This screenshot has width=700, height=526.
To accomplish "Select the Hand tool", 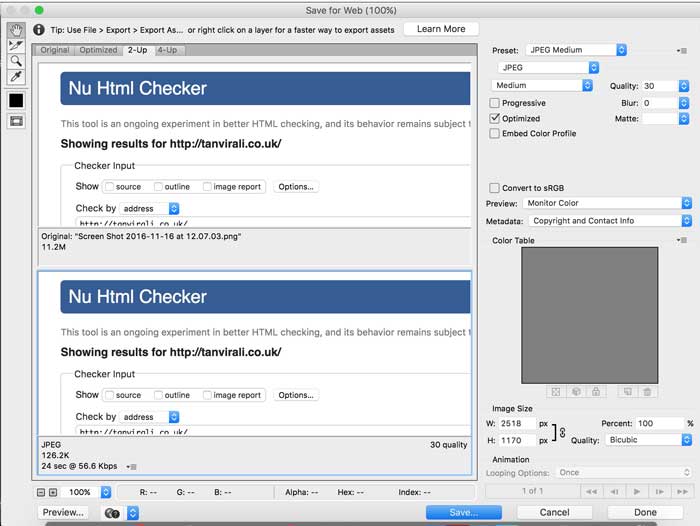I will tap(16, 30).
